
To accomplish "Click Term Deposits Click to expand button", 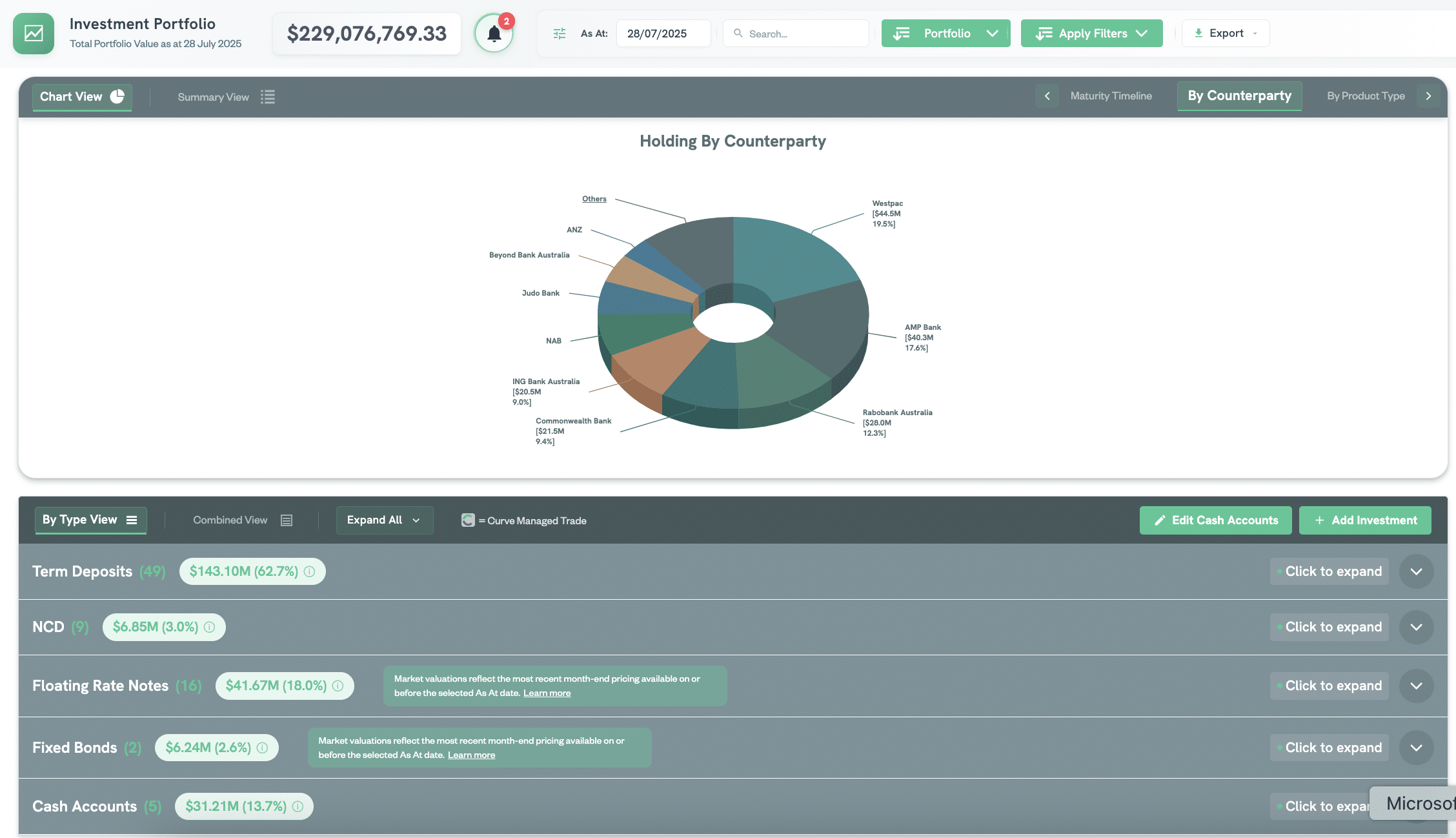I will (x=1330, y=571).
